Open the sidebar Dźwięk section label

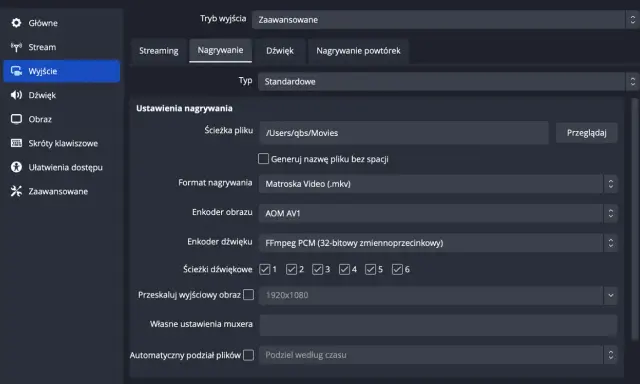[x=42, y=95]
